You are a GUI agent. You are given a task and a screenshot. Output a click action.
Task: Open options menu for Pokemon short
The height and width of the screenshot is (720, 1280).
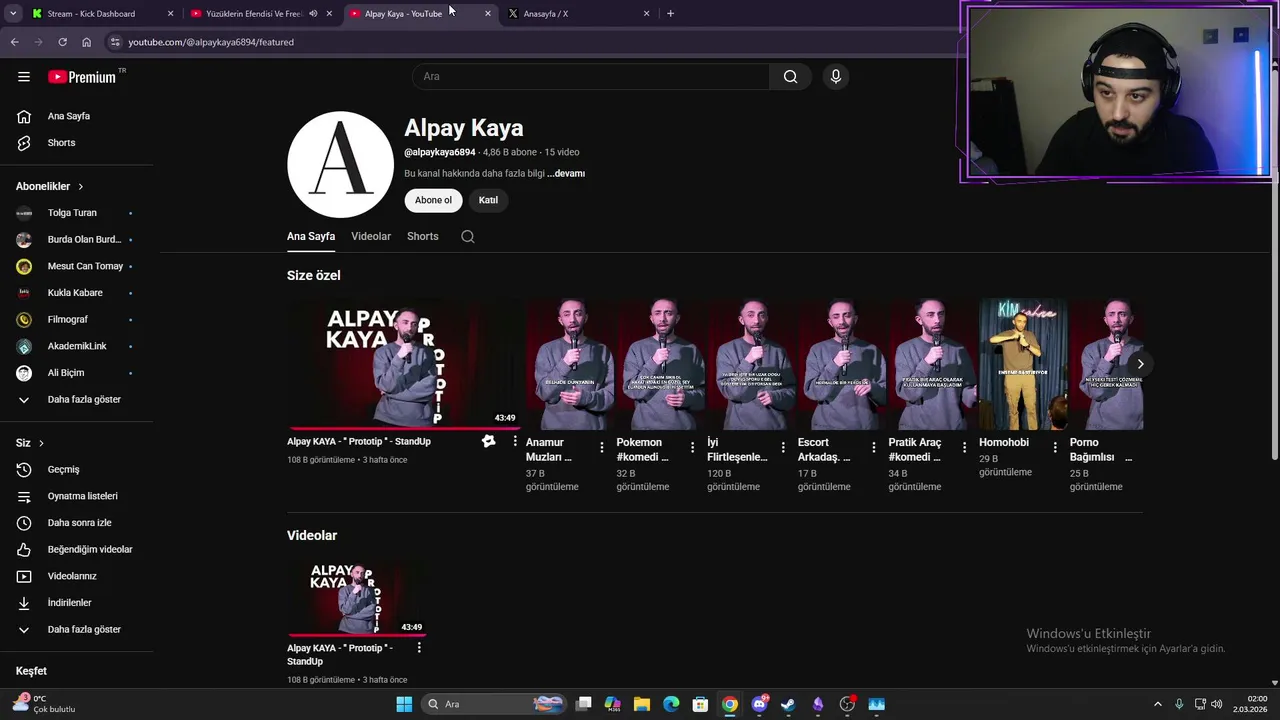point(692,447)
